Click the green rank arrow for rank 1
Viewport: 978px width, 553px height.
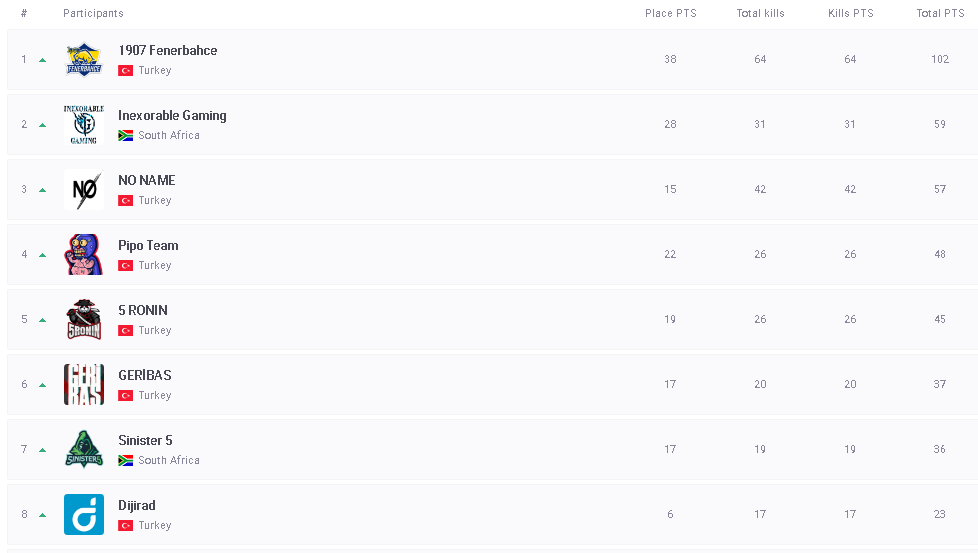[43, 60]
